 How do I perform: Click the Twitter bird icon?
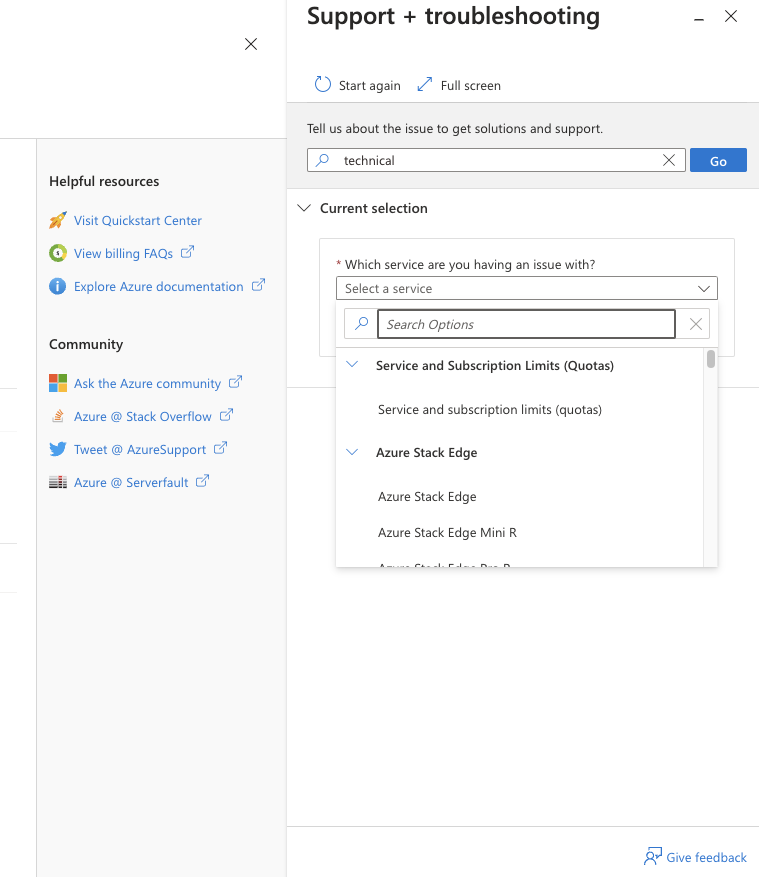(58, 449)
